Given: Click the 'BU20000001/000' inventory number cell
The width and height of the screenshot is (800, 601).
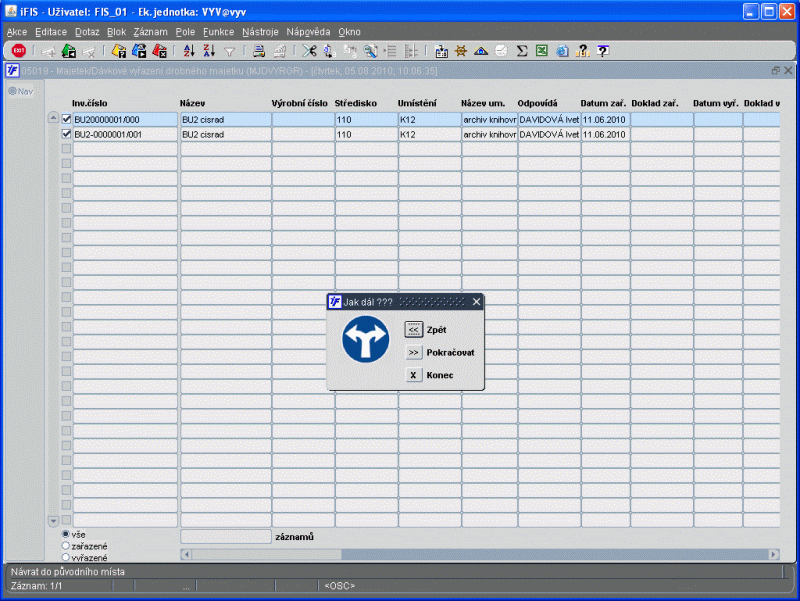Looking at the screenshot, I should click(x=125, y=119).
